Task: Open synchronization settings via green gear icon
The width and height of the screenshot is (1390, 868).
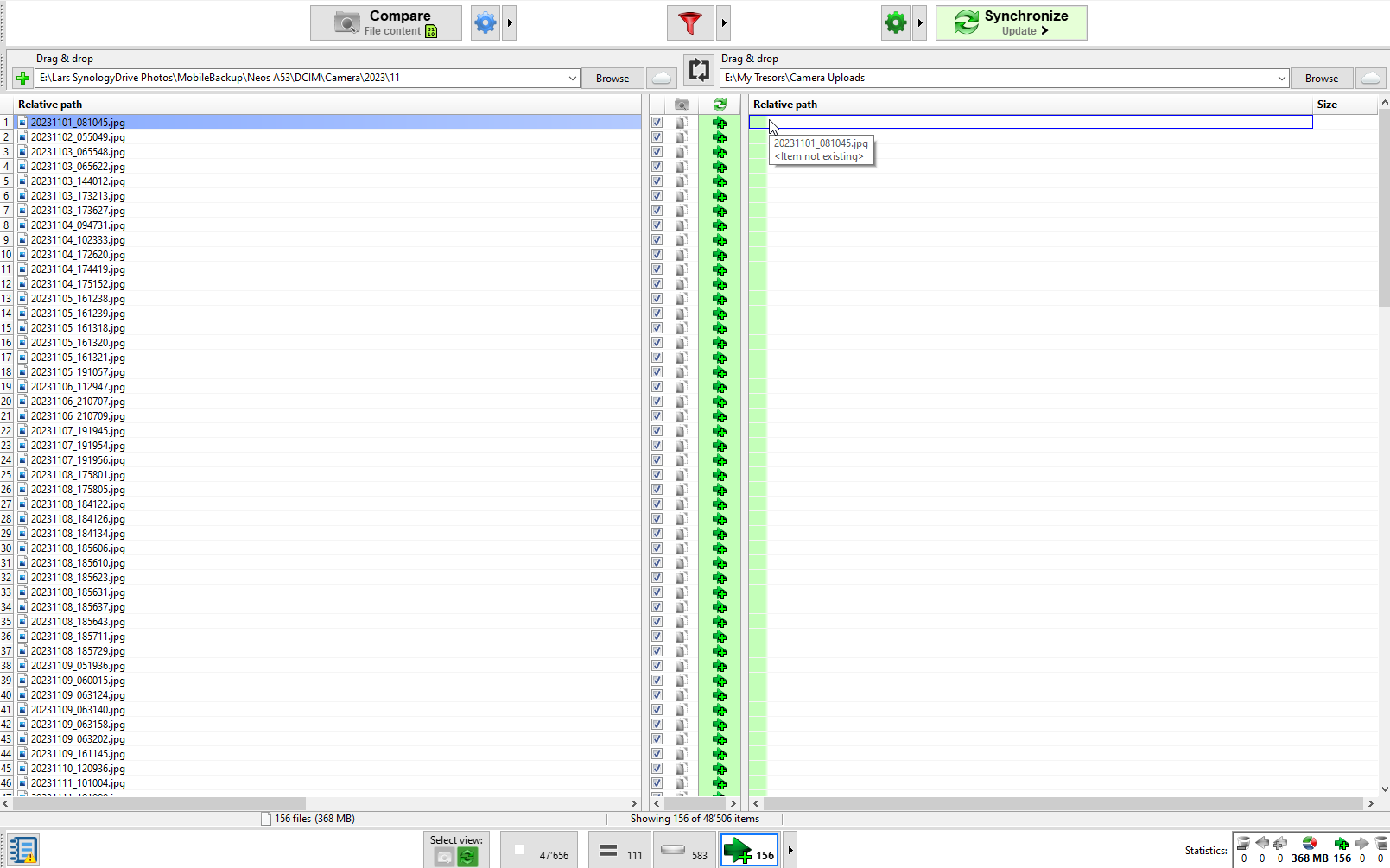Action: (x=896, y=23)
